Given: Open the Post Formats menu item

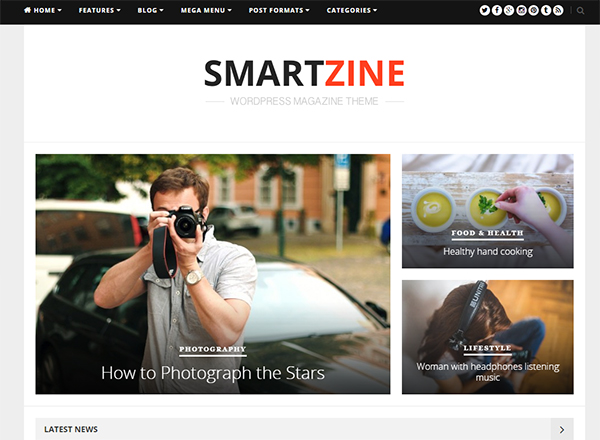Looking at the screenshot, I should point(279,10).
